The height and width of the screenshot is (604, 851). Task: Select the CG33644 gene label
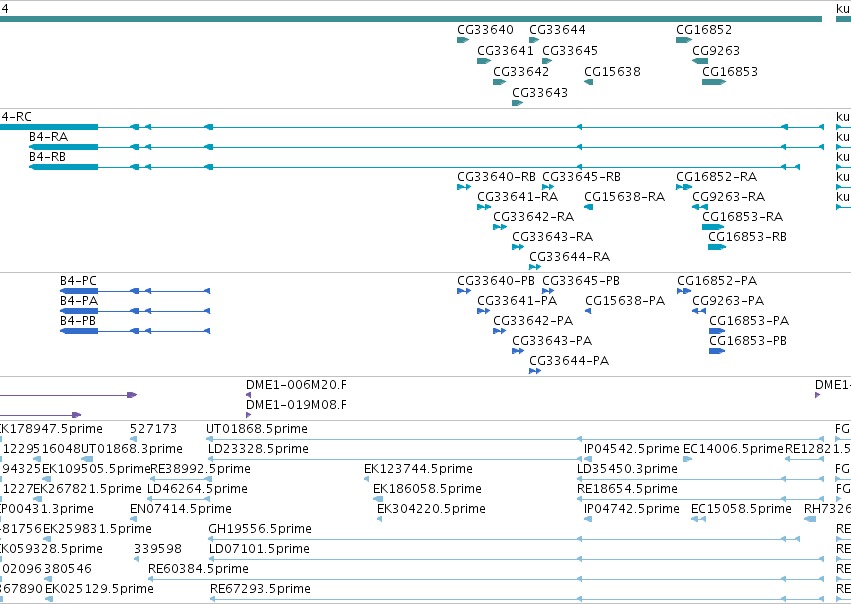(x=557, y=29)
